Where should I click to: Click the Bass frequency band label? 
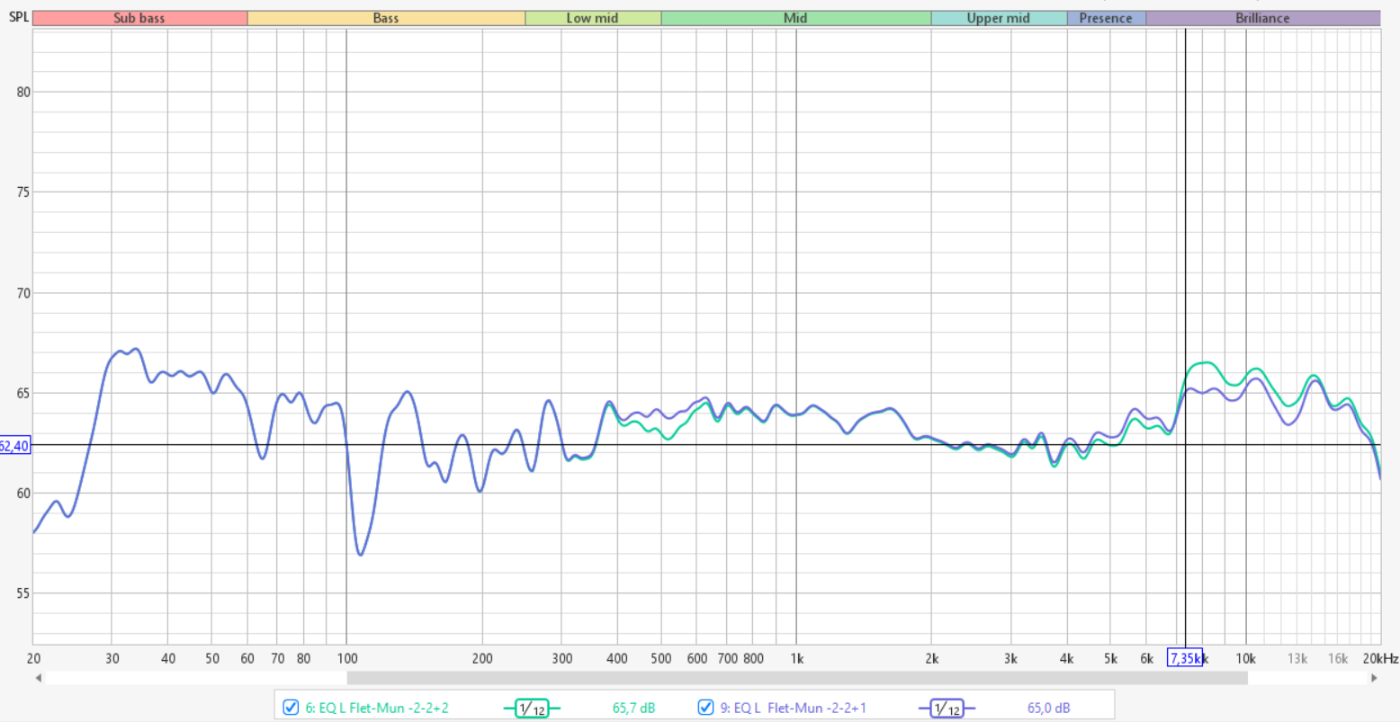(x=386, y=18)
